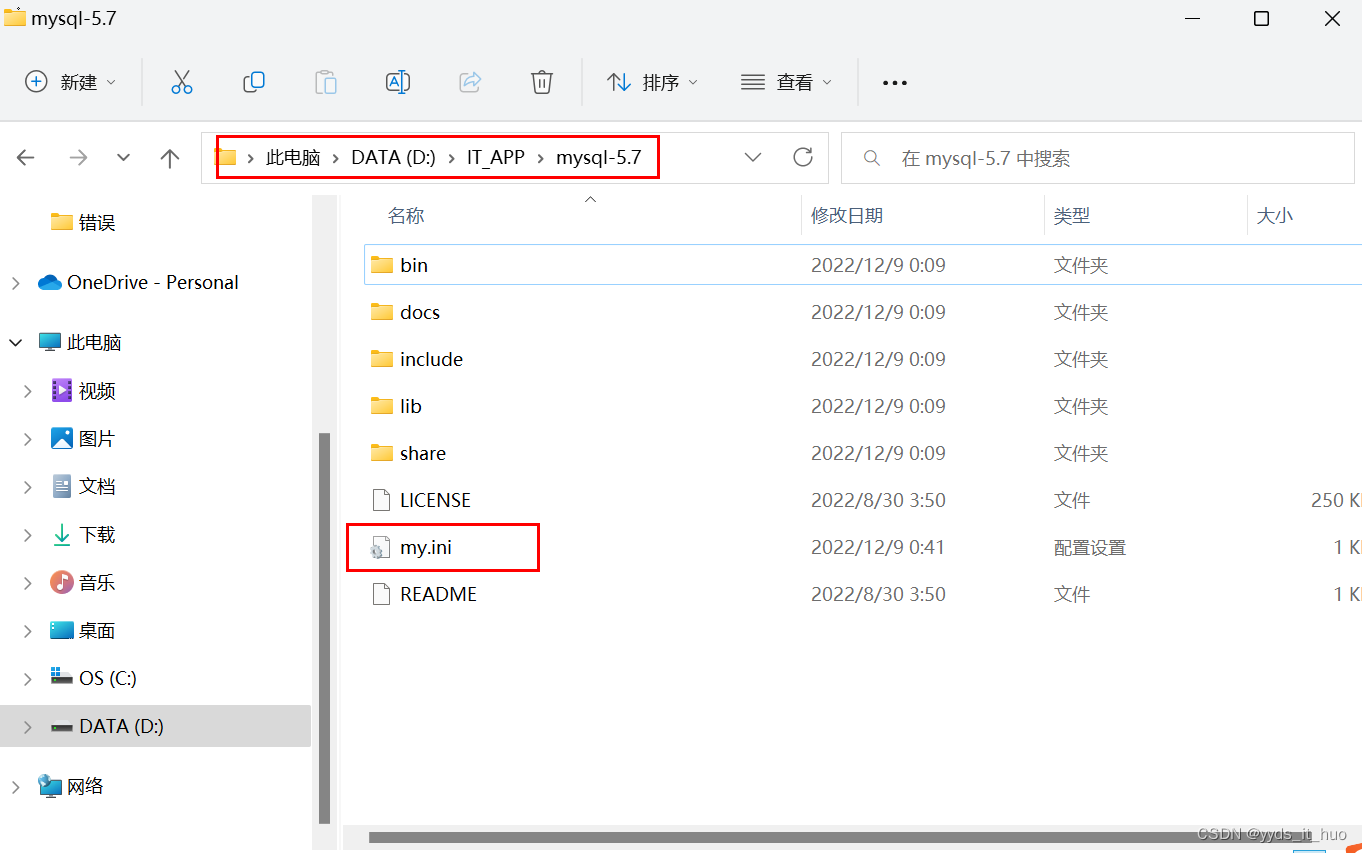Select the 错误 folder in sidebar
Image resolution: width=1362 pixels, height=853 pixels.
click(x=97, y=223)
